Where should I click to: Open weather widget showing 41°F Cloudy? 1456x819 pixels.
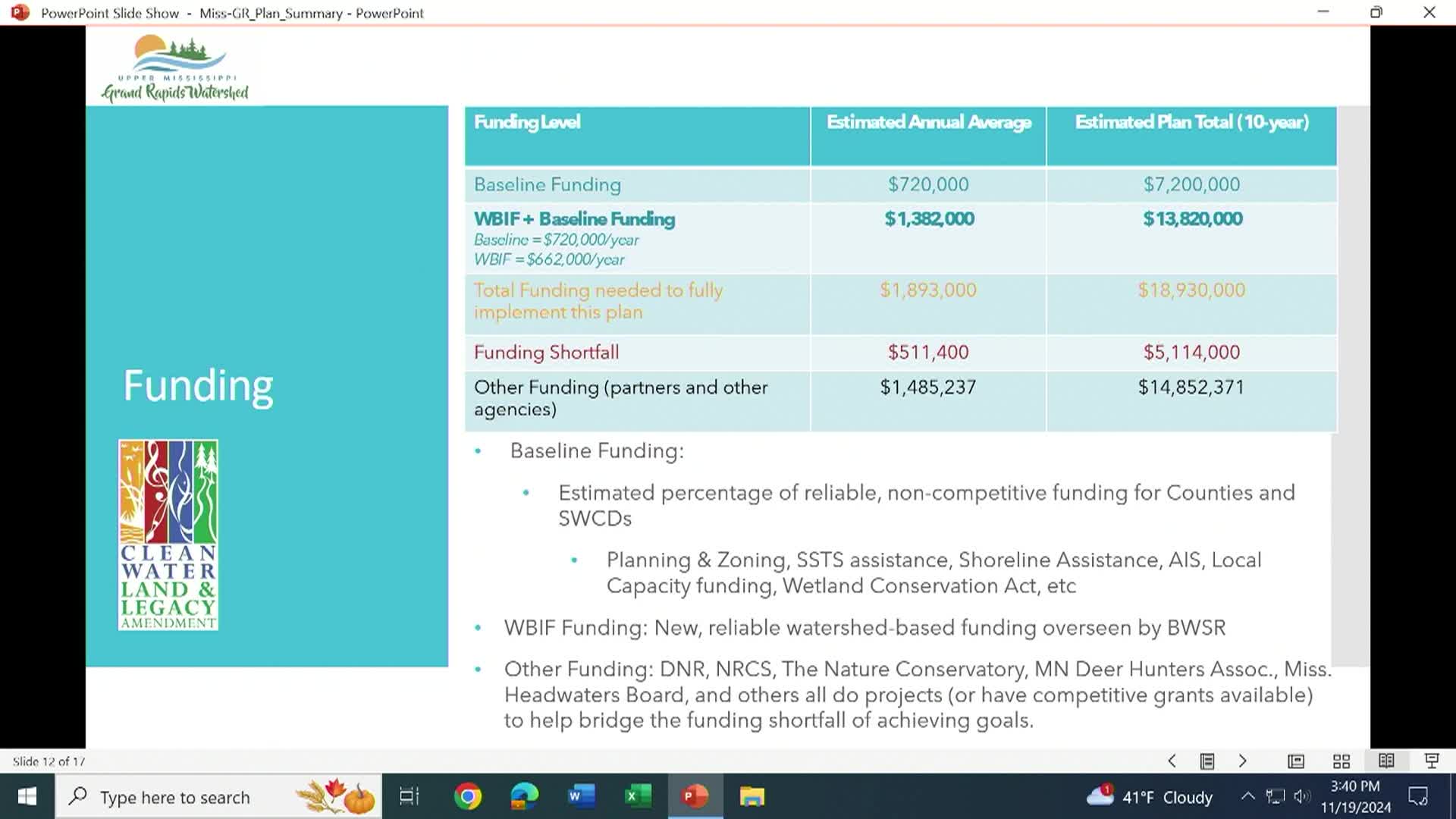coord(1150,797)
